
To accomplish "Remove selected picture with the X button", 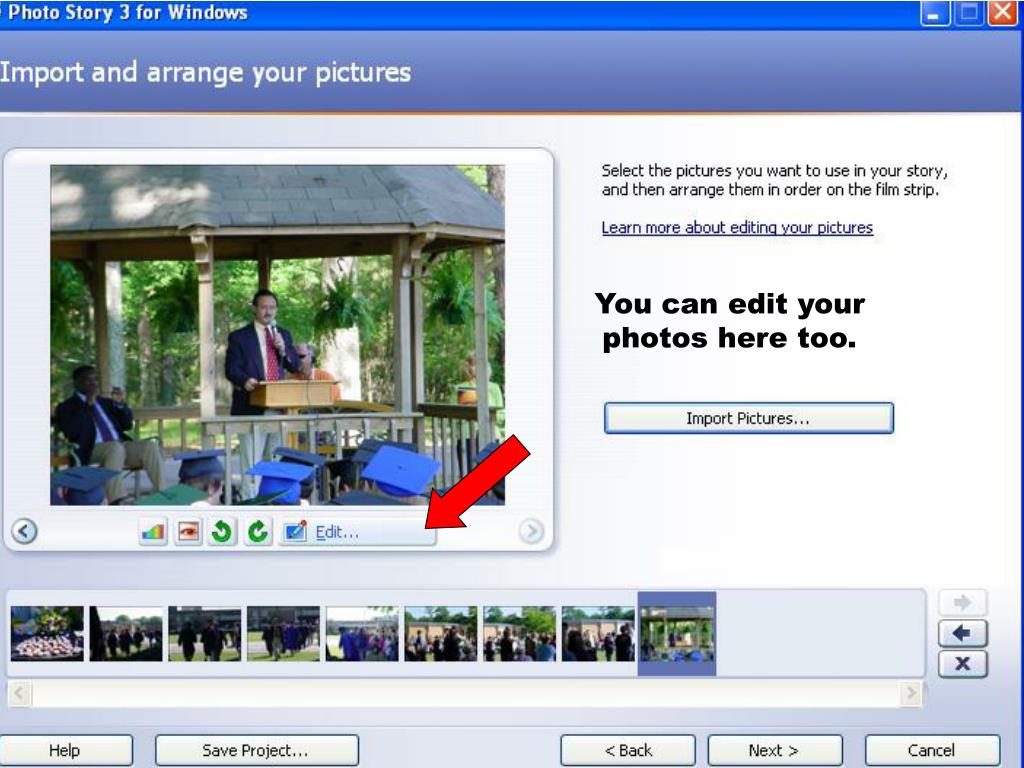I will tap(963, 664).
